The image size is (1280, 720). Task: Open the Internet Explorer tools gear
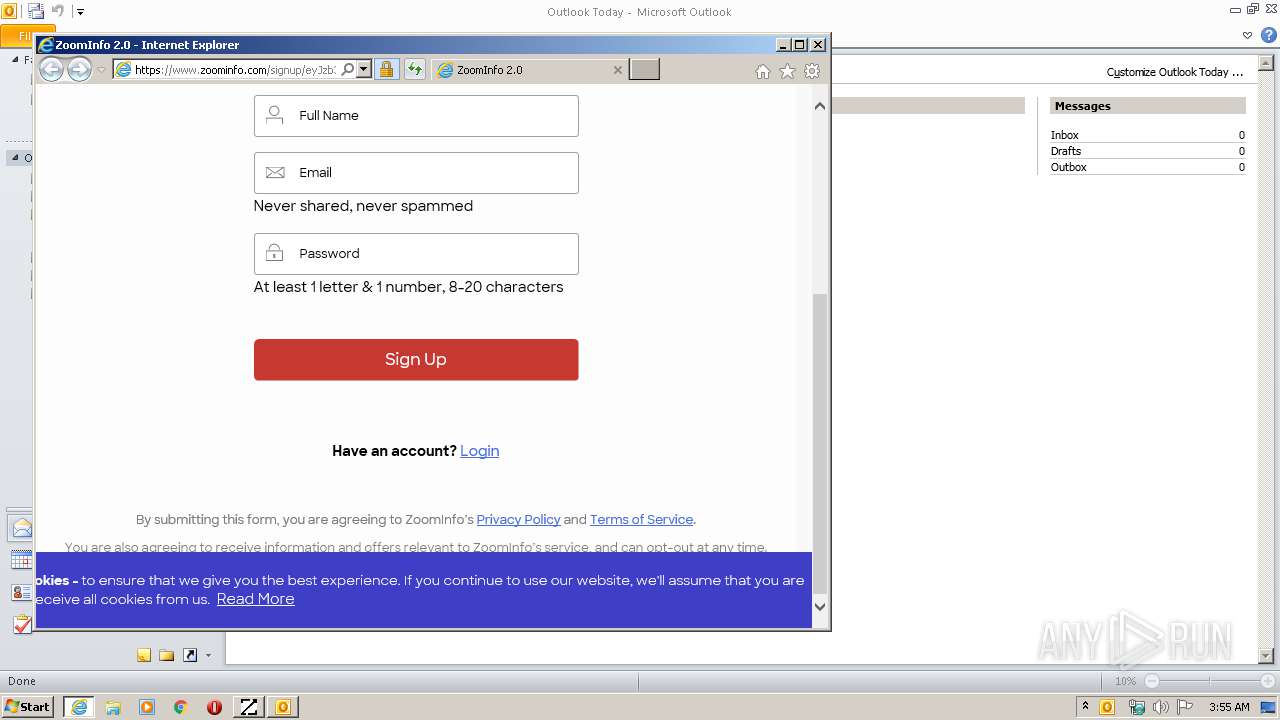point(812,71)
